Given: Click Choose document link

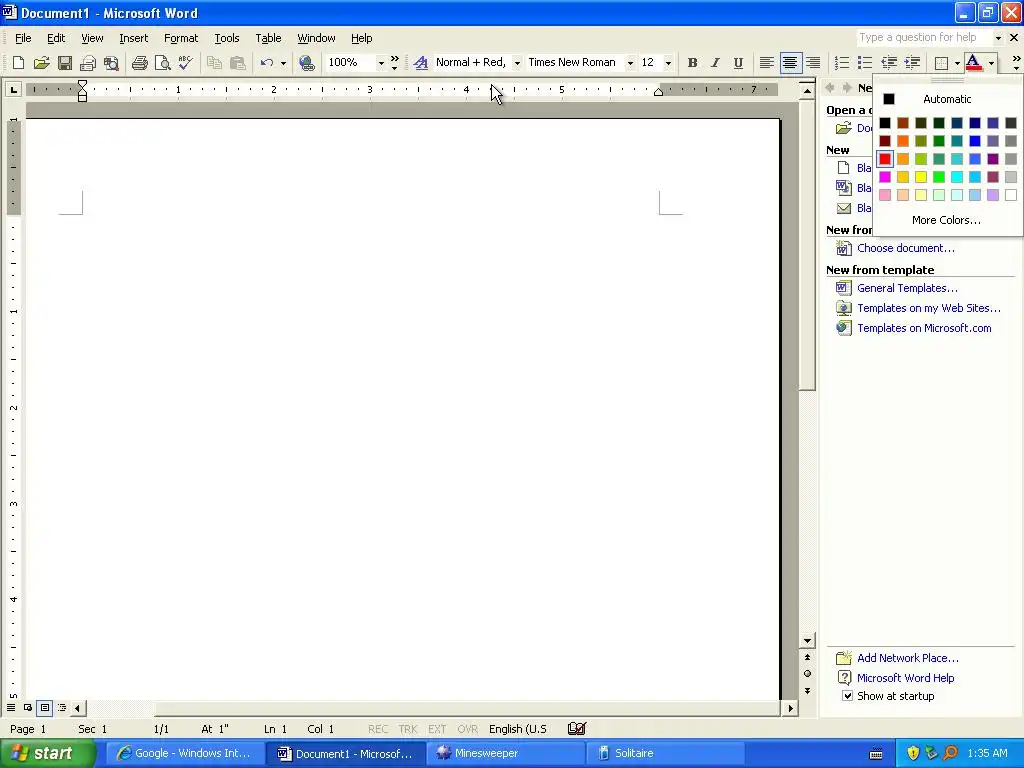Looking at the screenshot, I should 906,248.
